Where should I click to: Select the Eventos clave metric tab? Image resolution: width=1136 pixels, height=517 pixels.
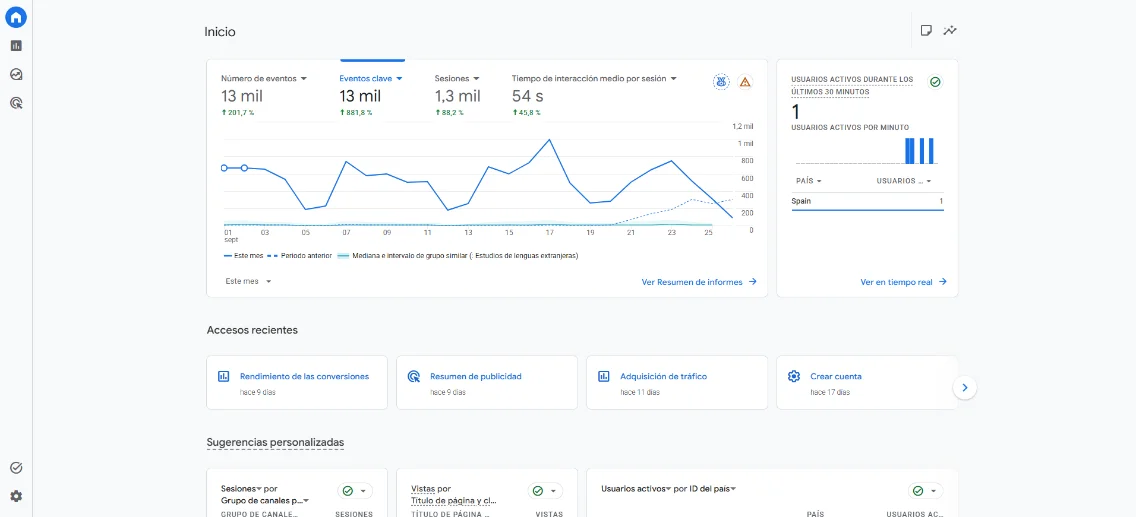point(371,78)
